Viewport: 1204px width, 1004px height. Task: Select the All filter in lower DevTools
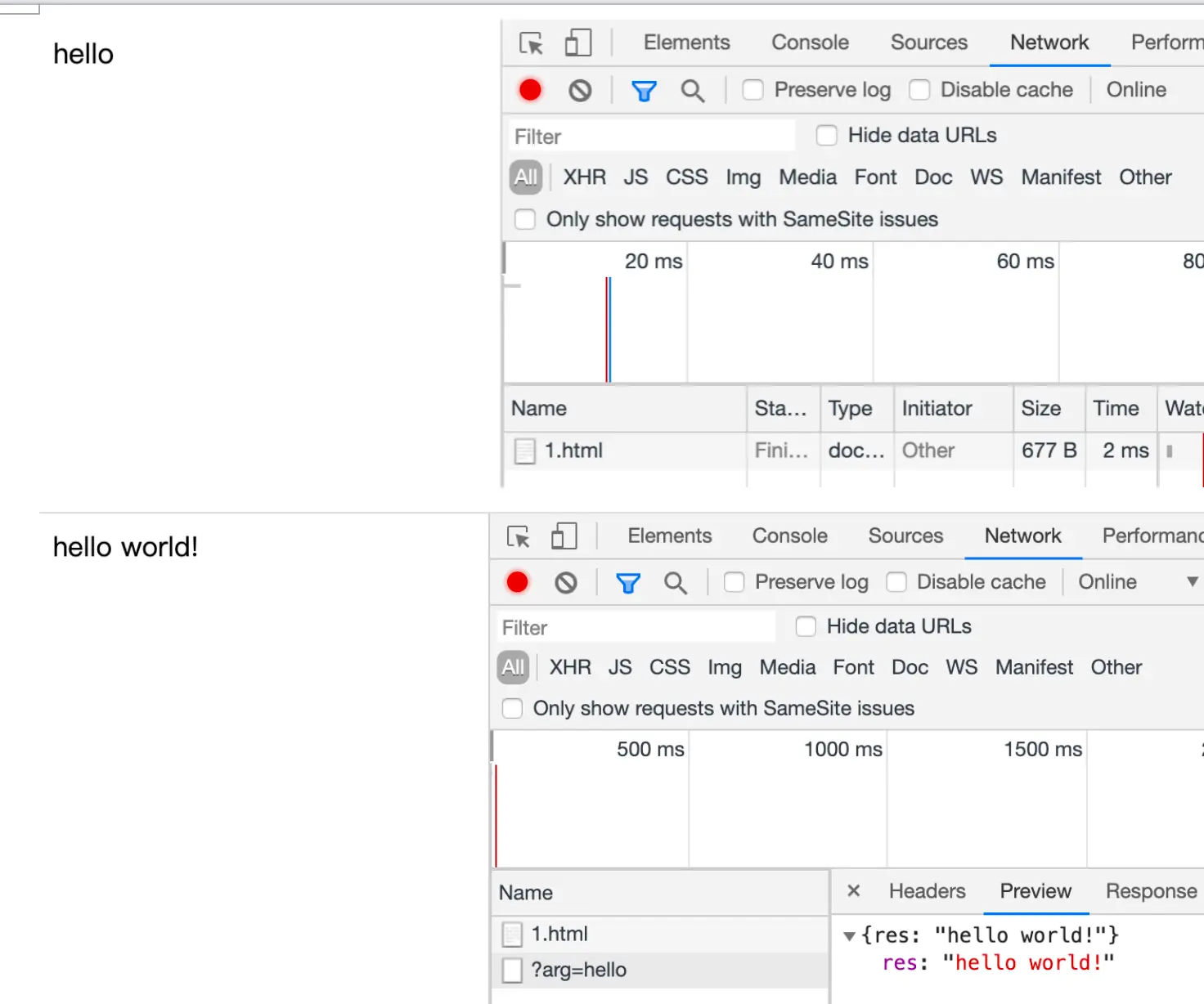[x=513, y=668]
